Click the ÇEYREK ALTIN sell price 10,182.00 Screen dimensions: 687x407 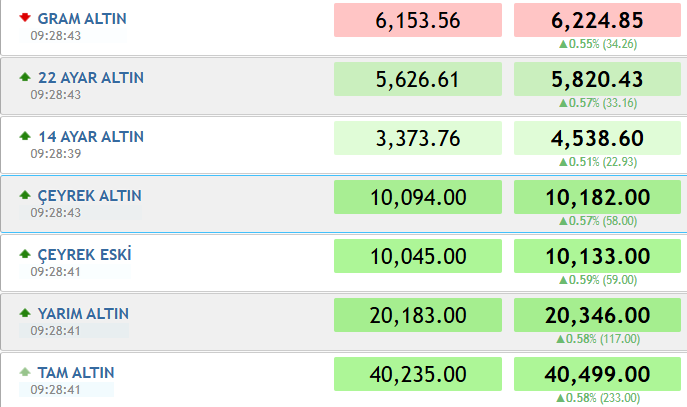coord(597,197)
